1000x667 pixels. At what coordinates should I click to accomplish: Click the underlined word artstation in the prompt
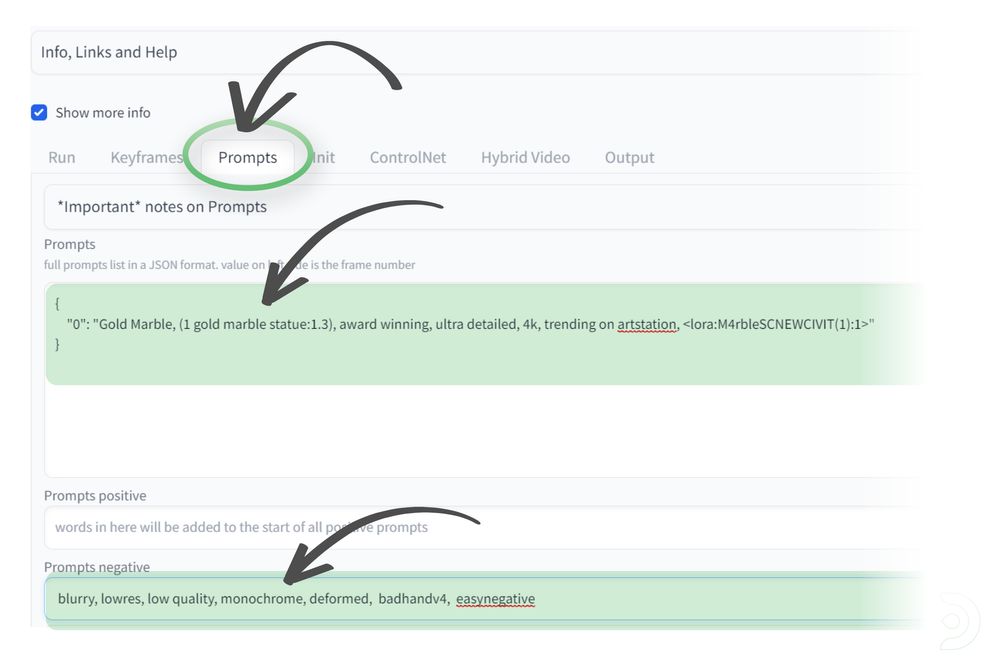click(x=647, y=324)
